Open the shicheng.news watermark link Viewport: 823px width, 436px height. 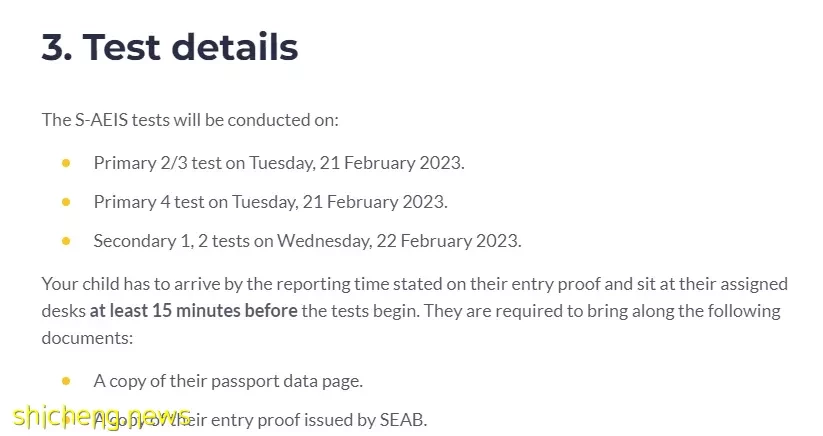(102, 417)
